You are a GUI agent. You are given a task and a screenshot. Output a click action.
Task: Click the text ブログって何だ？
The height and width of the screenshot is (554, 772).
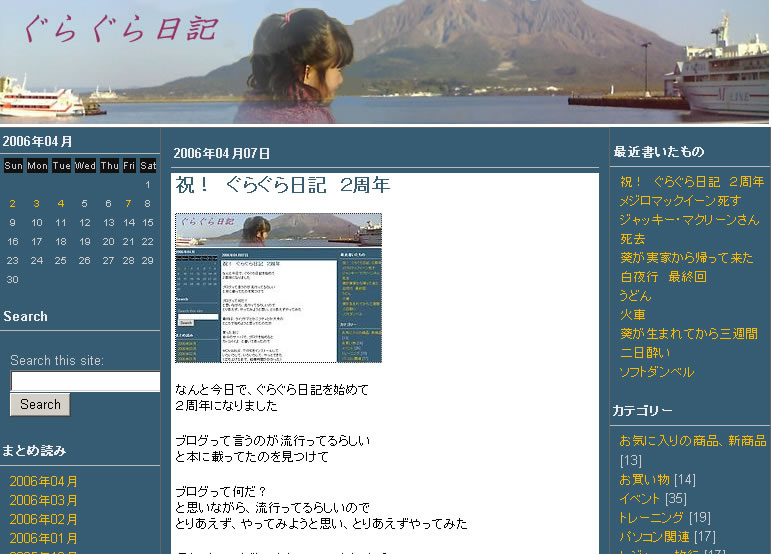[221, 491]
